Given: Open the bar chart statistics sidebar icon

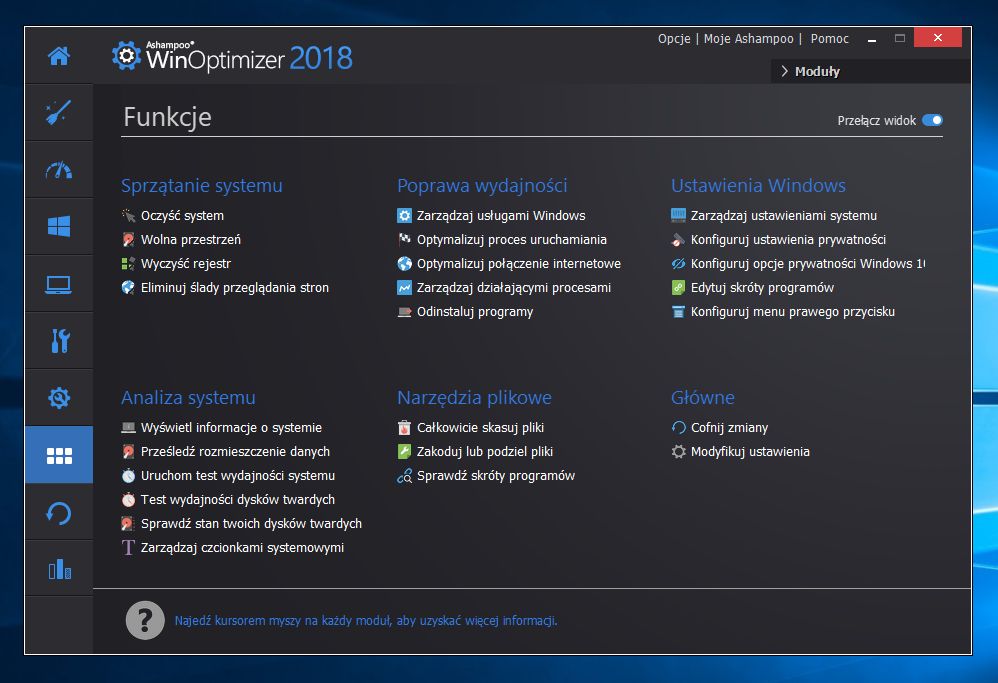Looking at the screenshot, I should pyautogui.click(x=60, y=569).
